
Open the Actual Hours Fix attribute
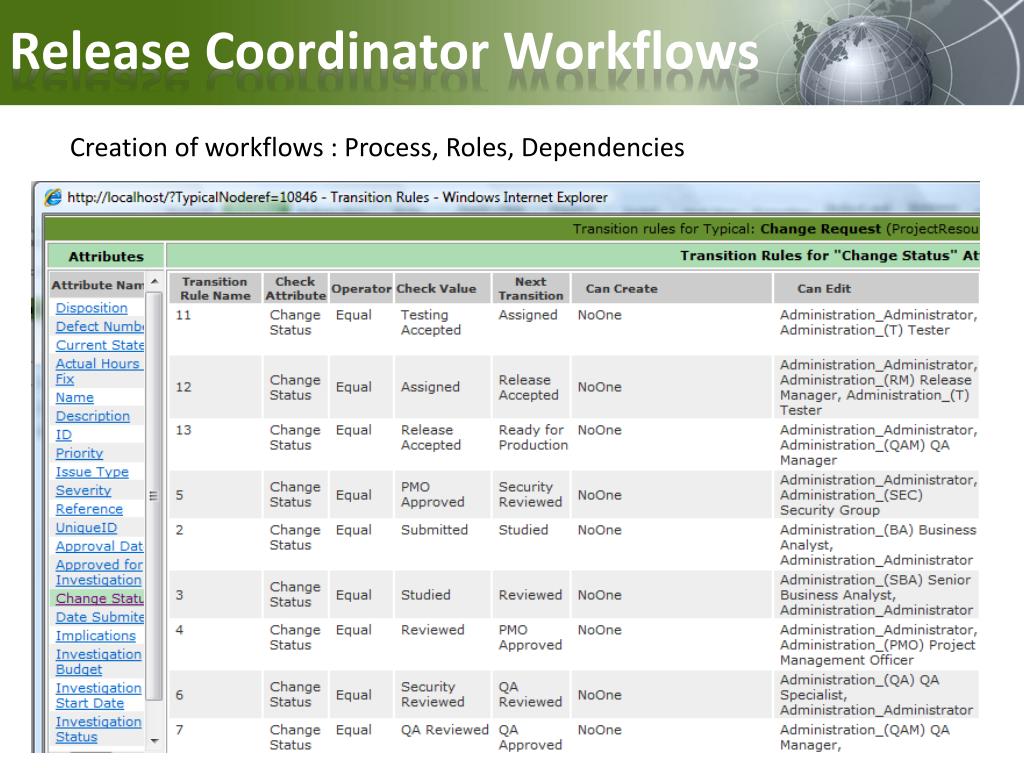99,371
